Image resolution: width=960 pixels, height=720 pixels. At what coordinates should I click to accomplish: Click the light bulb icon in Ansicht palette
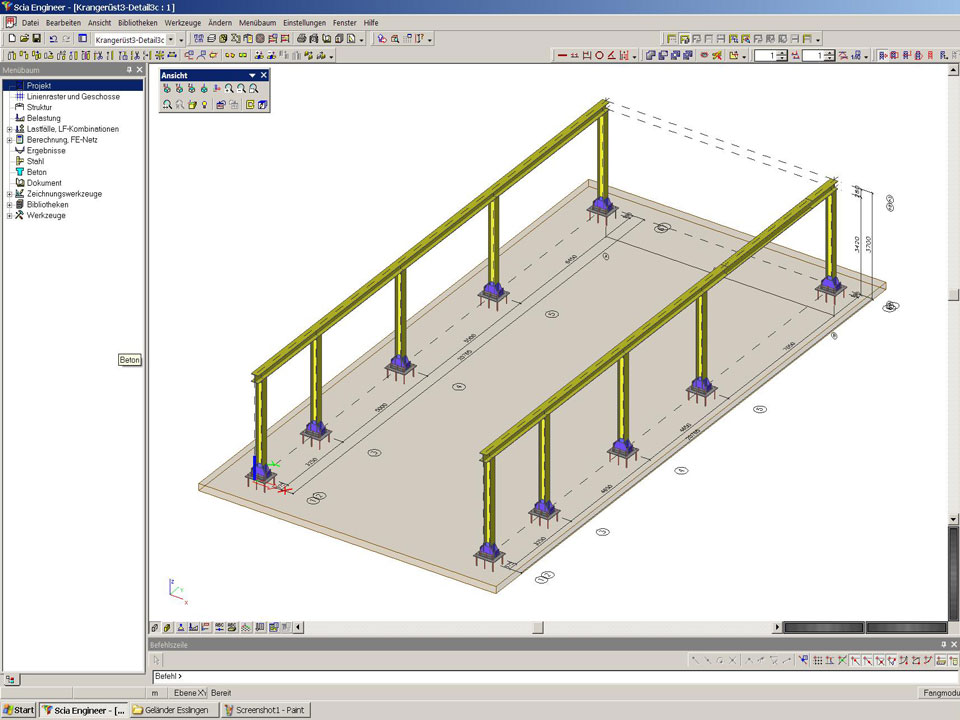click(205, 104)
